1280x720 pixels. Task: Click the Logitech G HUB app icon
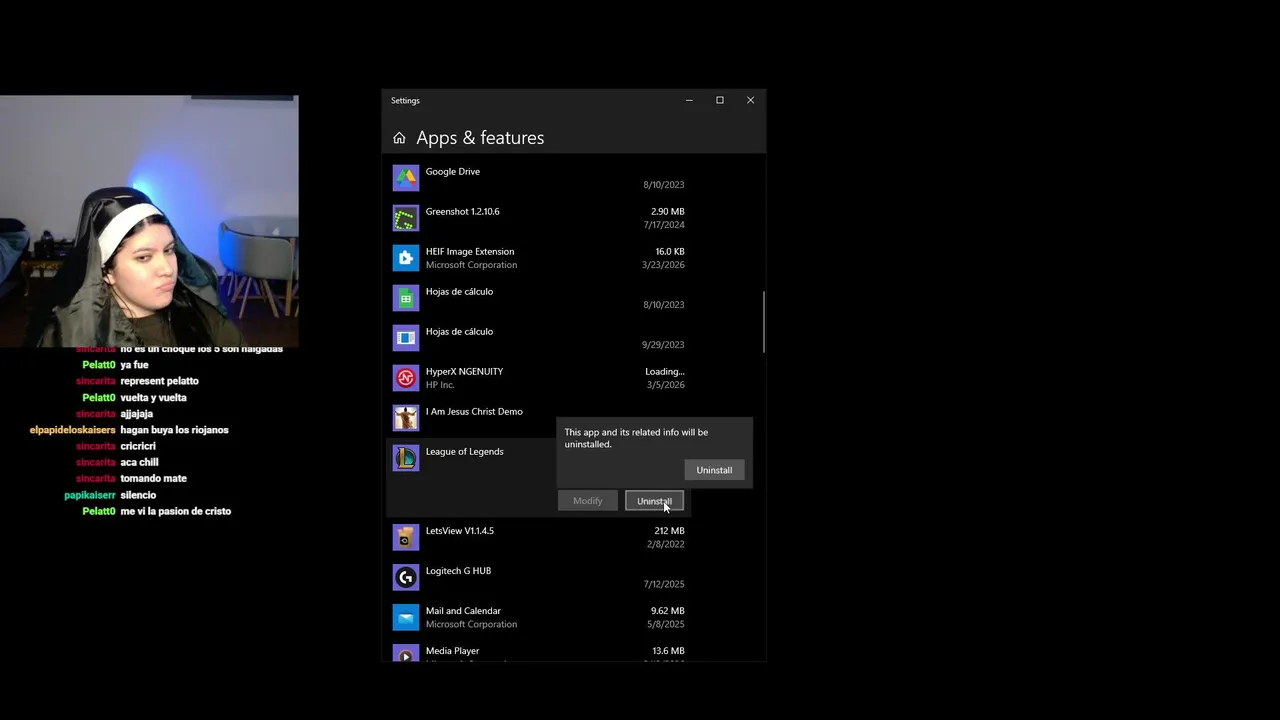coord(405,577)
